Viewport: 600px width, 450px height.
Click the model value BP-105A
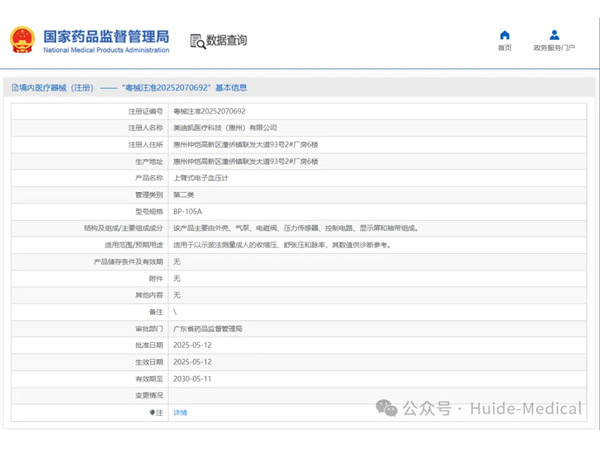tap(187, 211)
